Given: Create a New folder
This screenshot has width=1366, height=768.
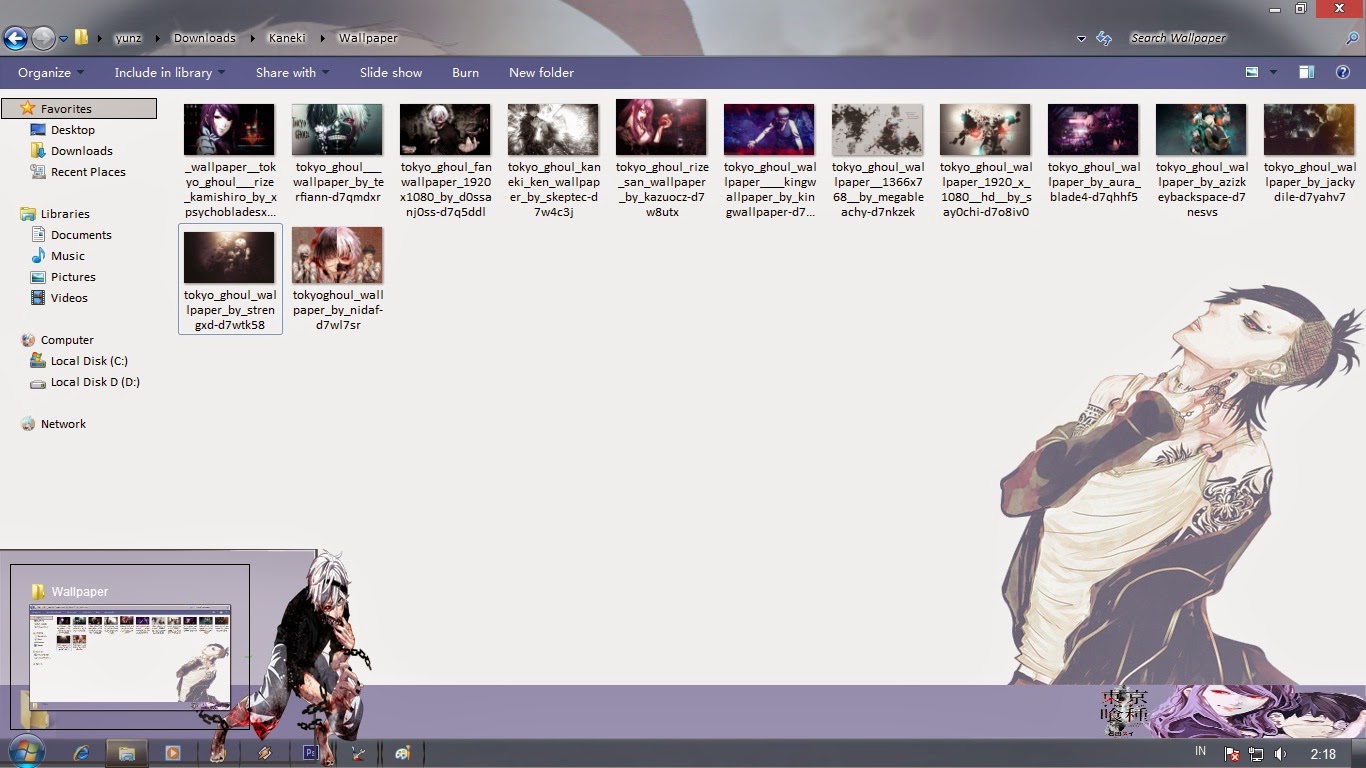Looking at the screenshot, I should point(541,72).
